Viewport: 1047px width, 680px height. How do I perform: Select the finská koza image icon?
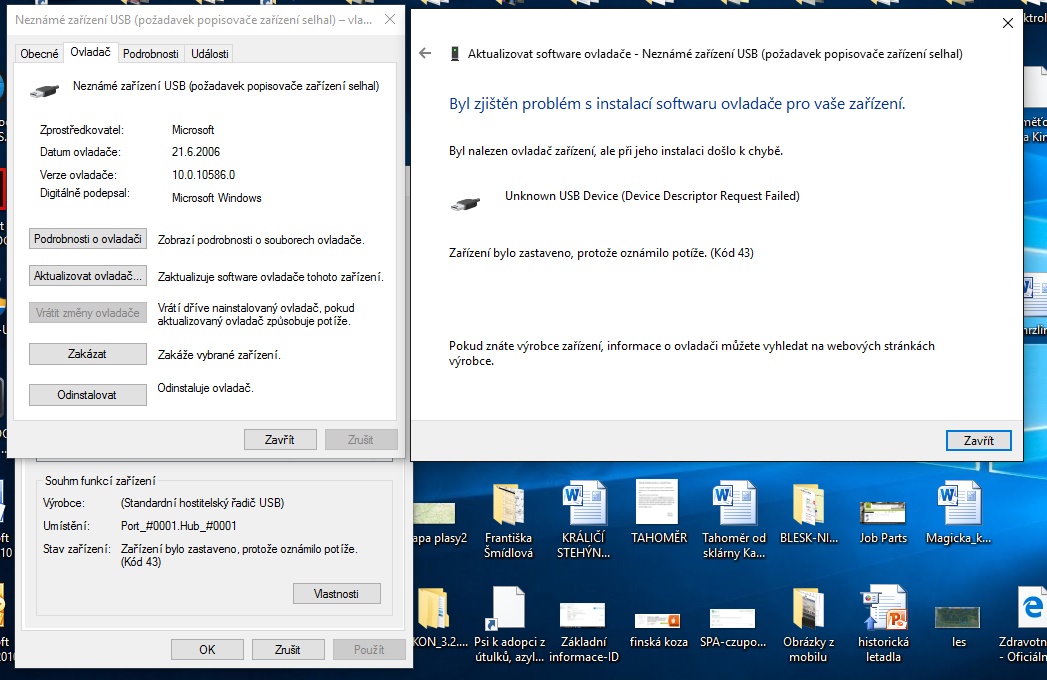click(x=658, y=630)
